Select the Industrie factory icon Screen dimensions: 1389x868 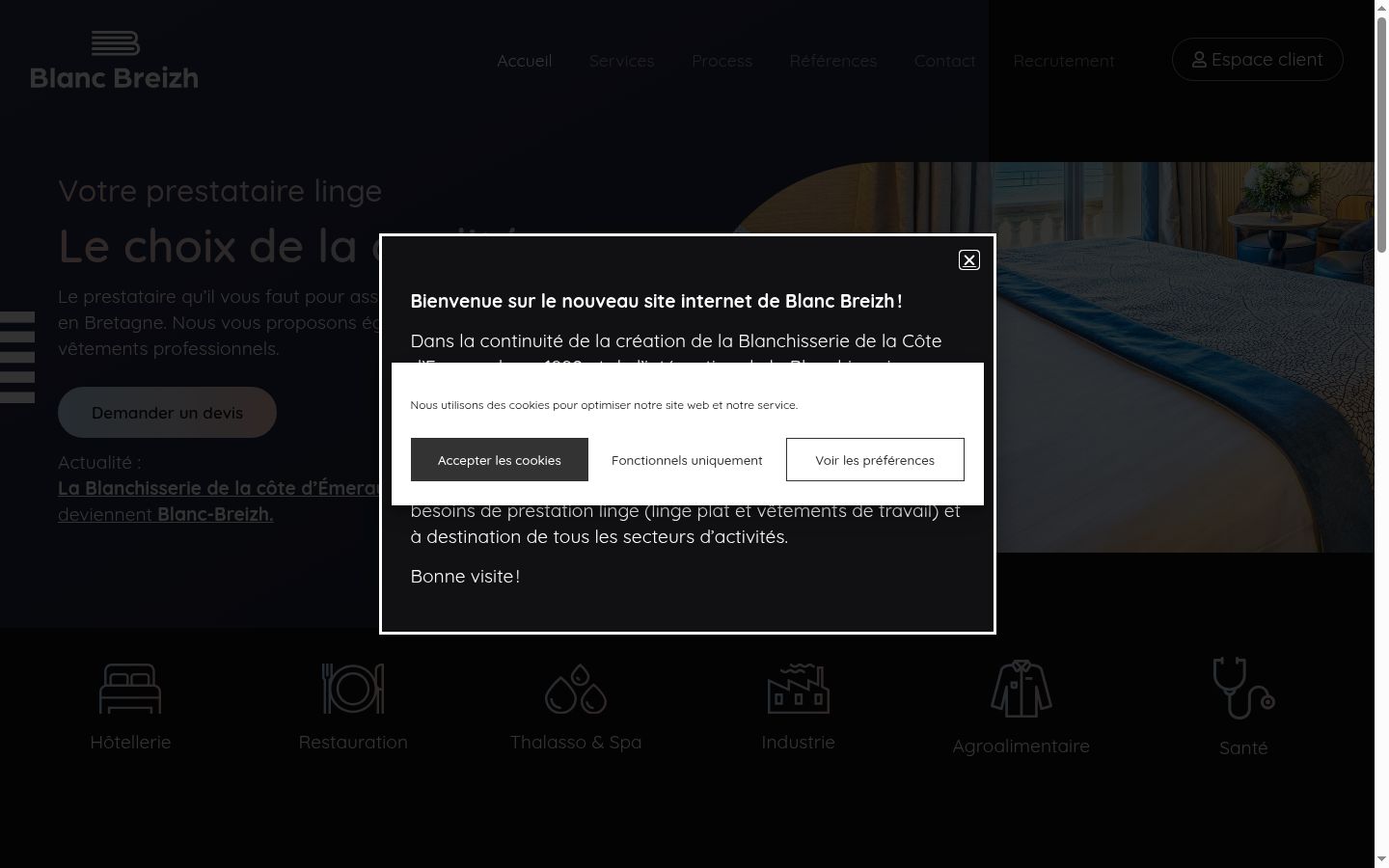pyautogui.click(x=799, y=688)
